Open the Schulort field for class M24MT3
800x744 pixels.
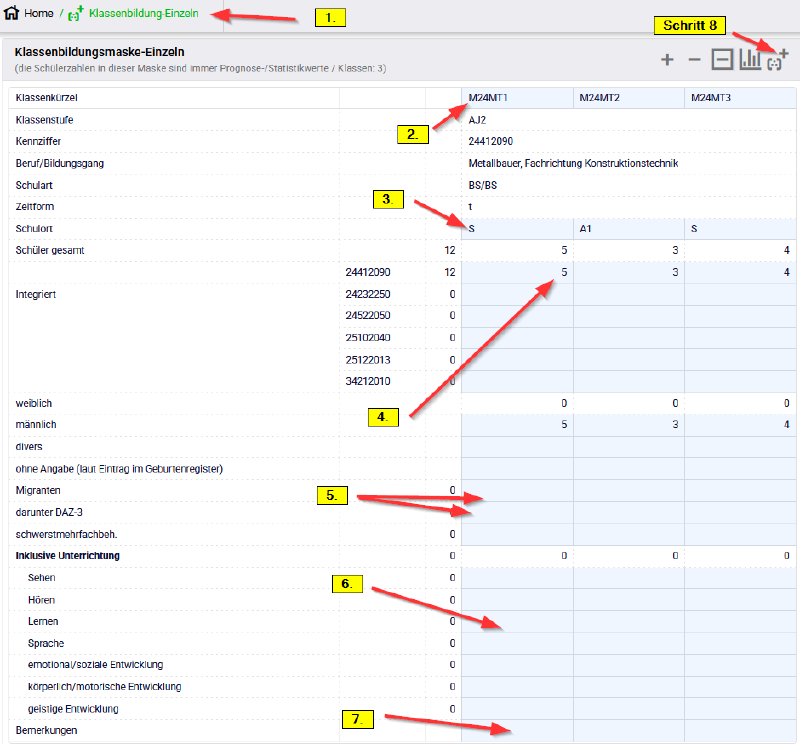pos(739,228)
